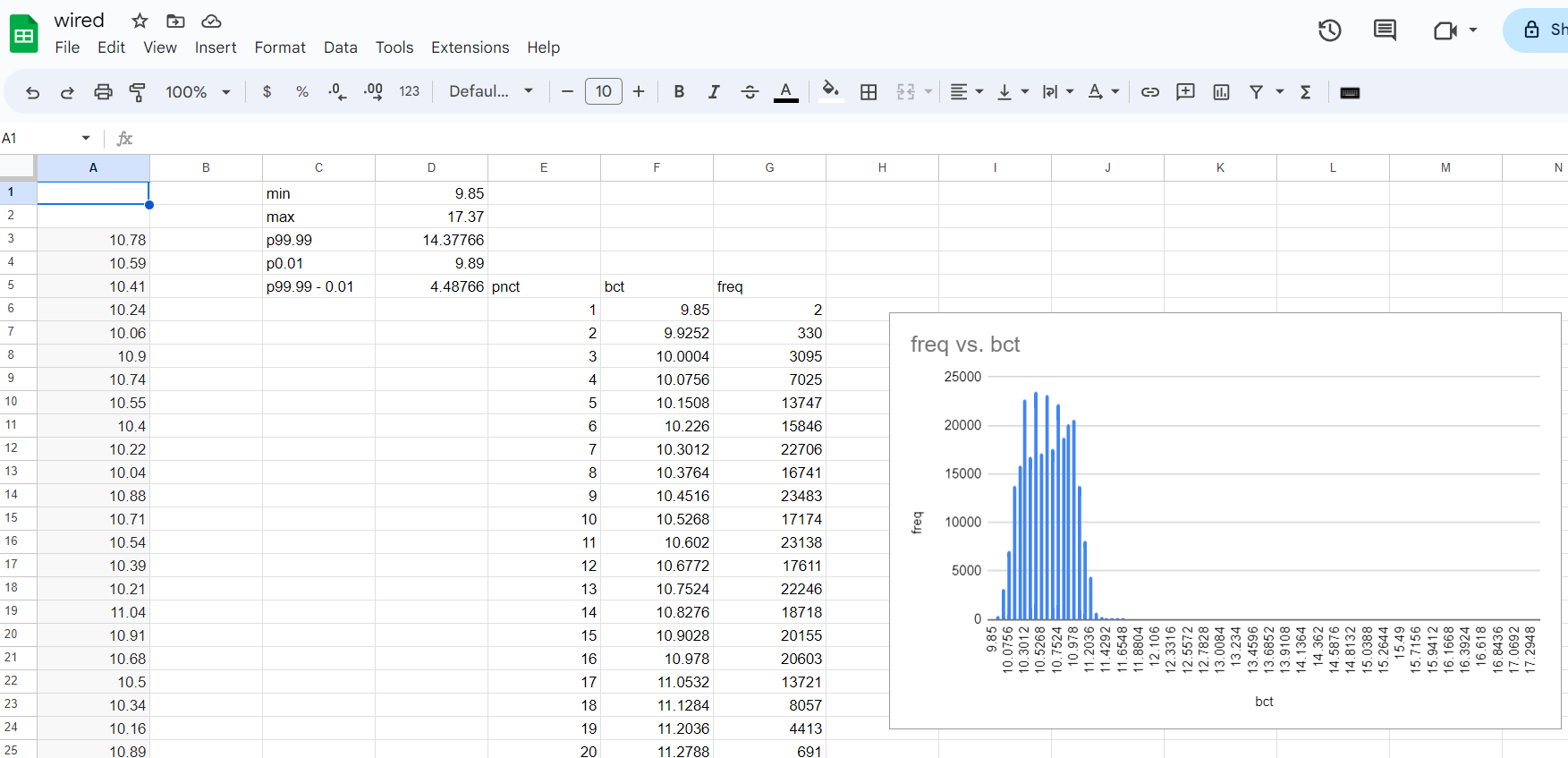1568x758 pixels.
Task: Open the comments panel icon
Action: click(1385, 30)
